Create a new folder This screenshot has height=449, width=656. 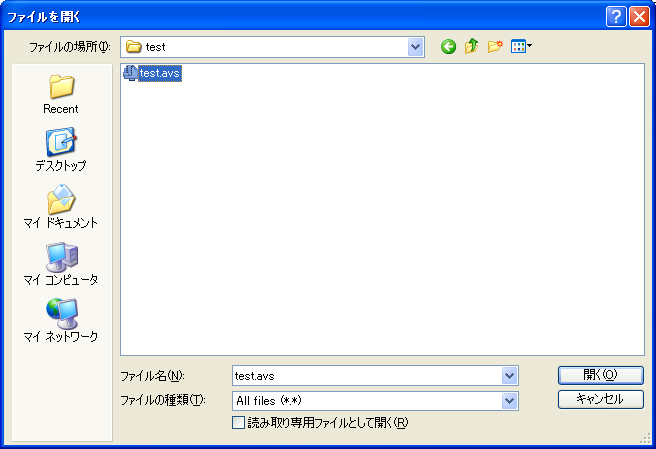point(494,47)
